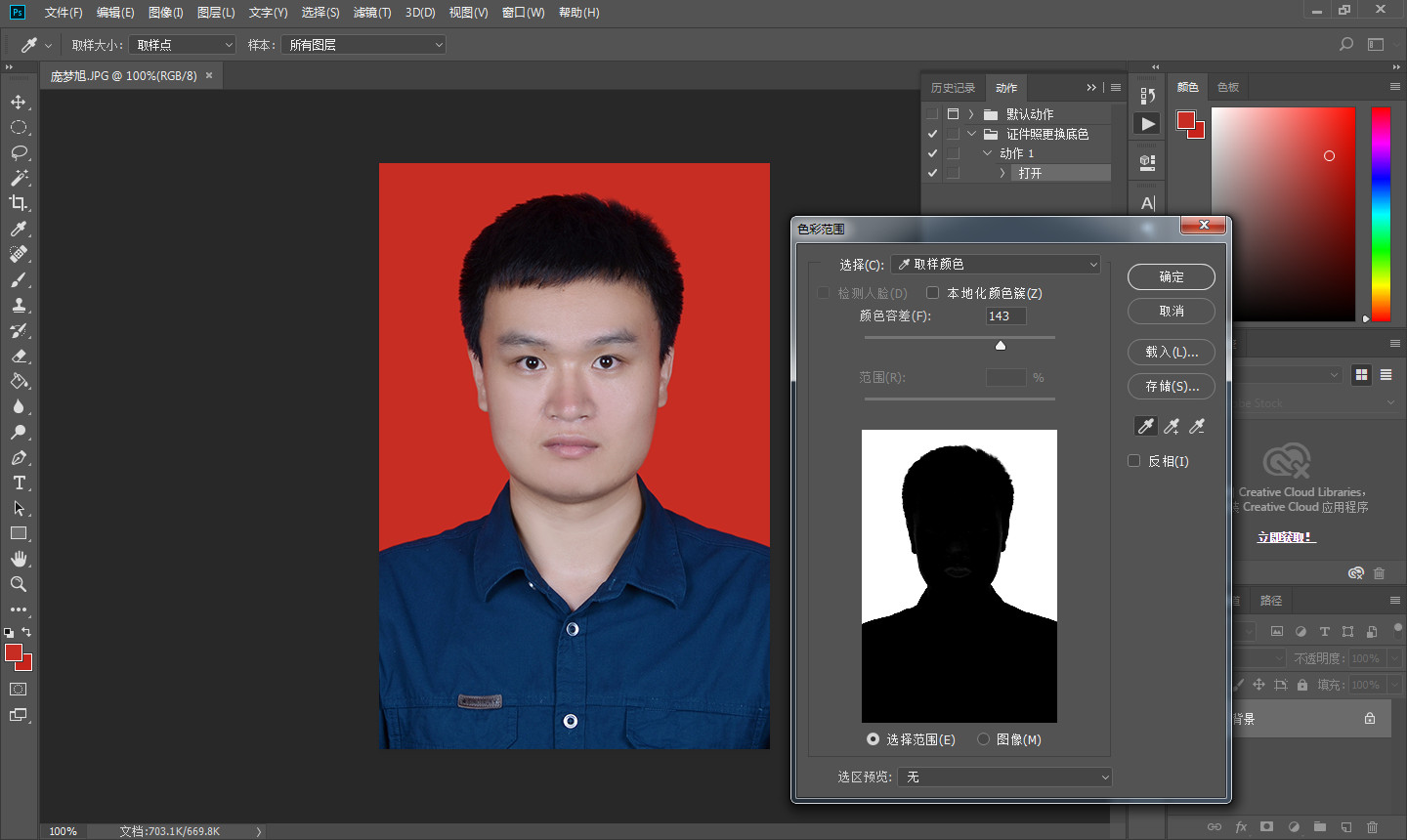Confirm with the 确定 button
This screenshot has height=840, width=1407.
[1172, 276]
